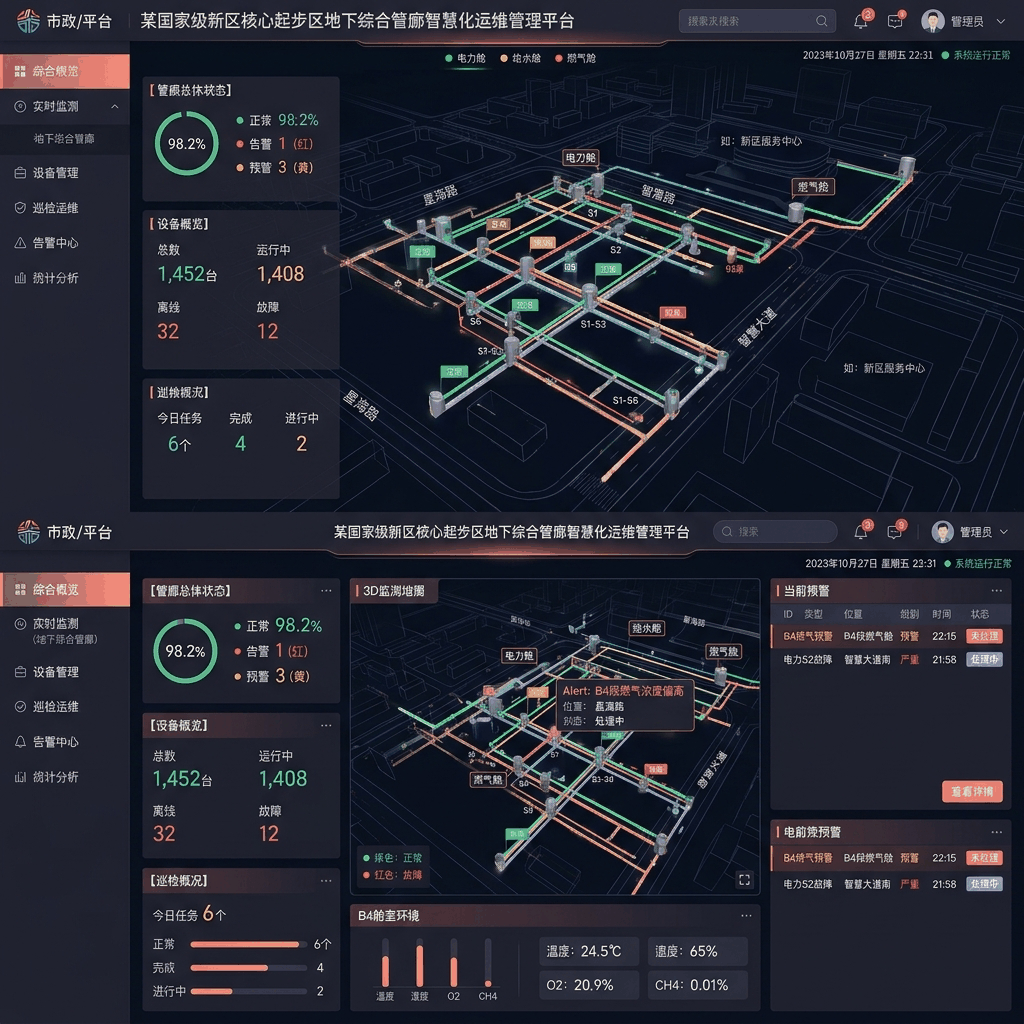The image size is (1024, 1024).
Task: Open notification bell in lower dashboard header
Action: 861,532
